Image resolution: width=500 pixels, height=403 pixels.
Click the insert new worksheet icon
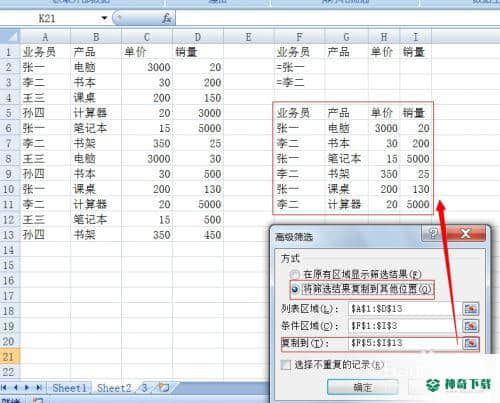coord(164,388)
